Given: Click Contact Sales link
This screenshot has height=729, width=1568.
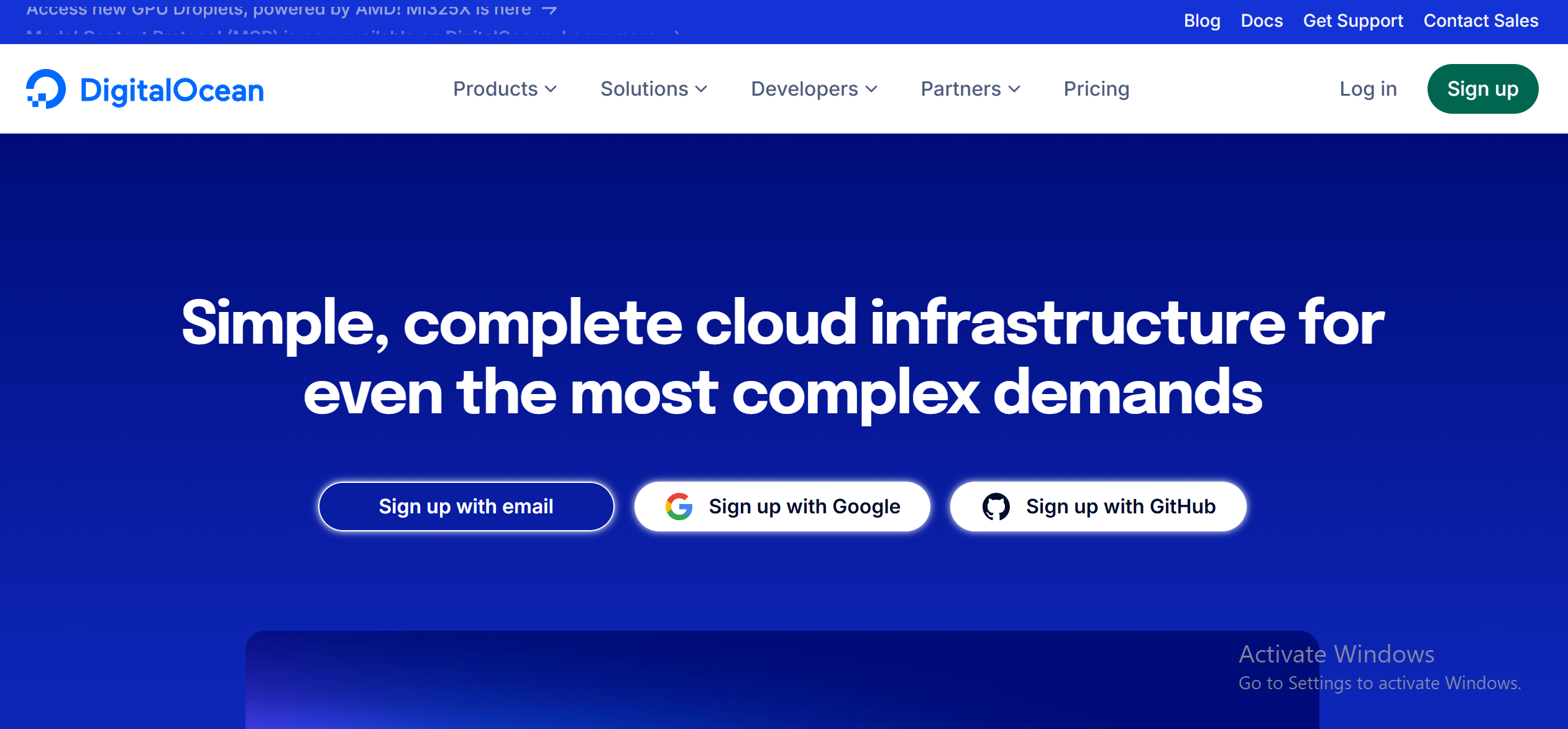Looking at the screenshot, I should coord(1481,21).
